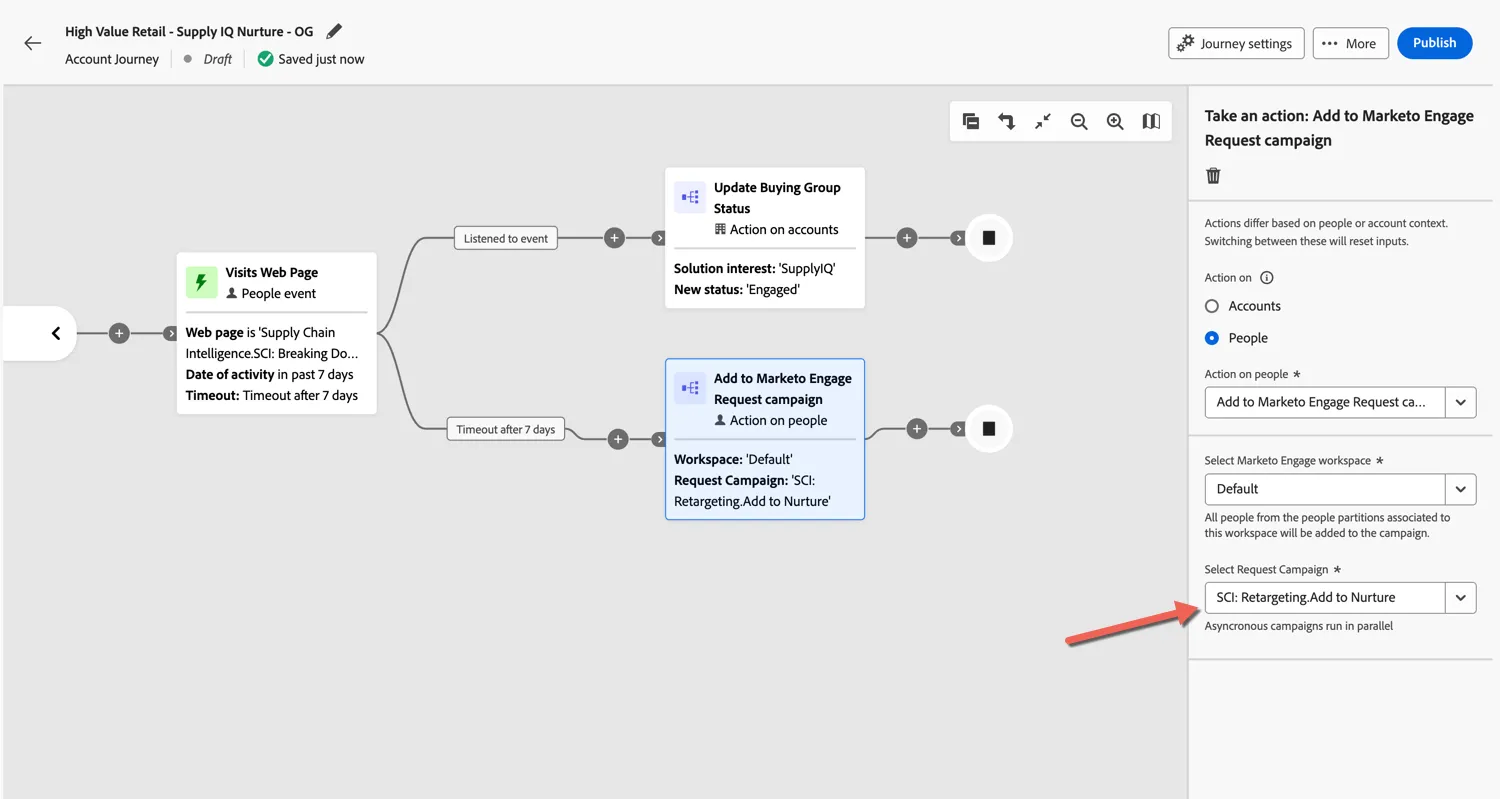This screenshot has height=799, width=1500.
Task: Zoom out the journey canvas
Action: [1079, 121]
